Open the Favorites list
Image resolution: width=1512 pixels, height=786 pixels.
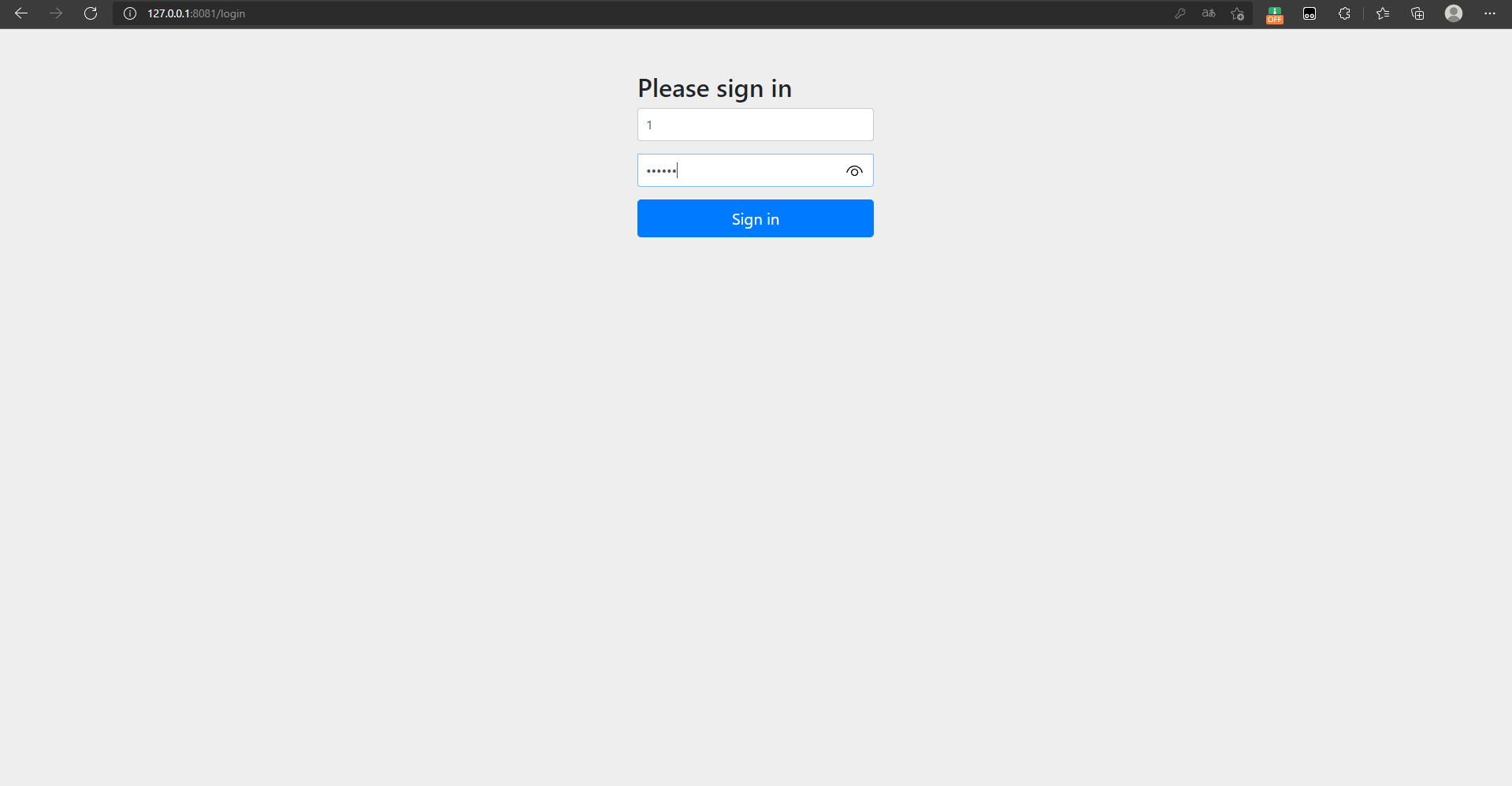[1383, 13]
